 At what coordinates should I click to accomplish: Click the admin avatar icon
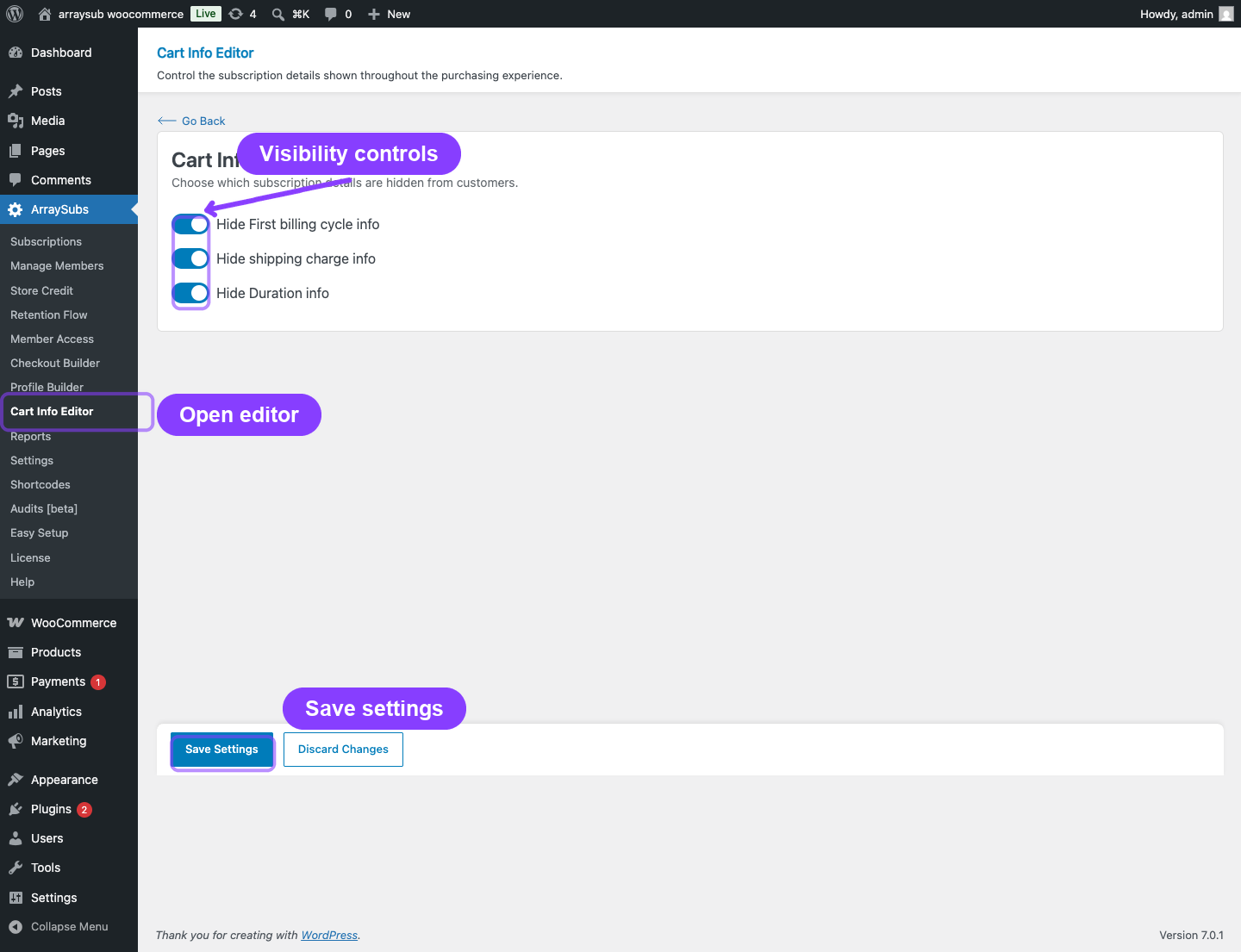coord(1226,14)
